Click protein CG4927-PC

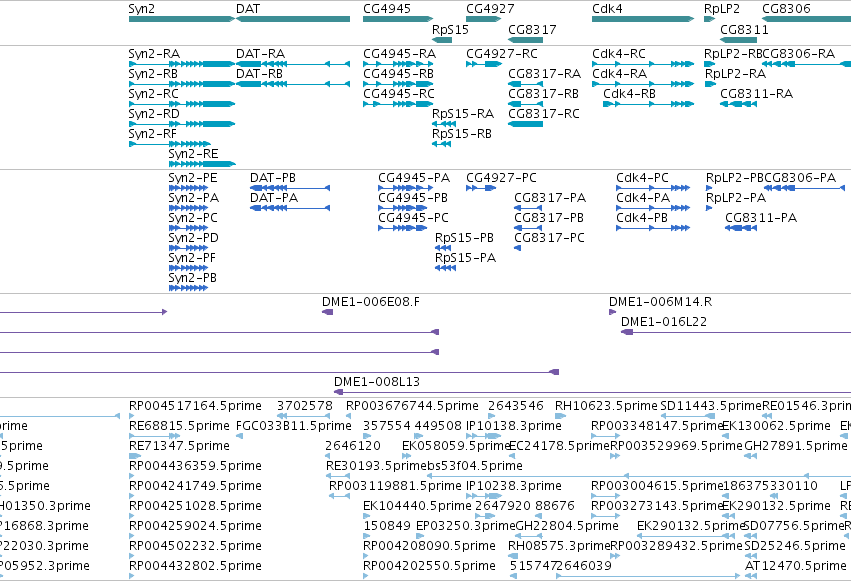coord(501,178)
